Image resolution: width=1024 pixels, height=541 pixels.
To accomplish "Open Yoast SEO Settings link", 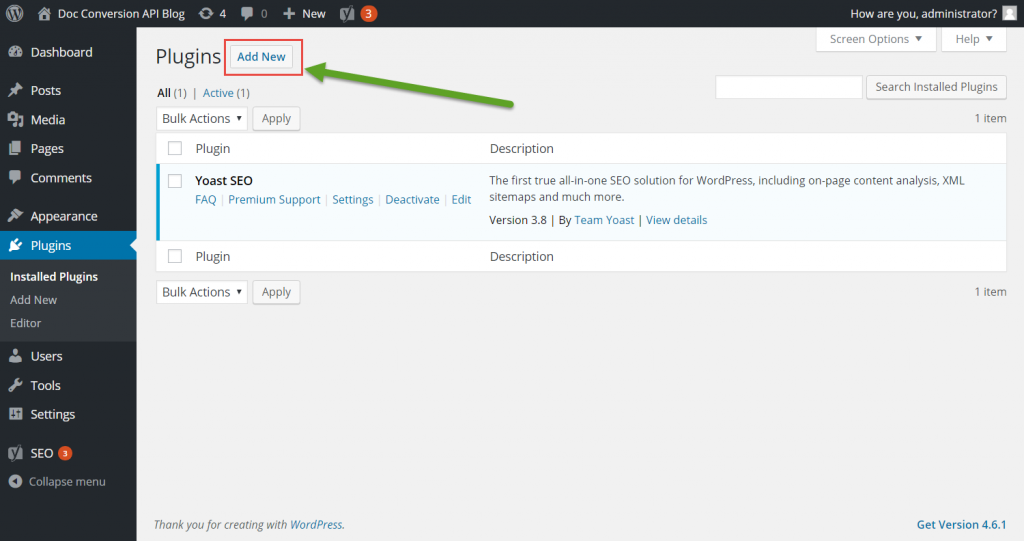I will pos(353,199).
